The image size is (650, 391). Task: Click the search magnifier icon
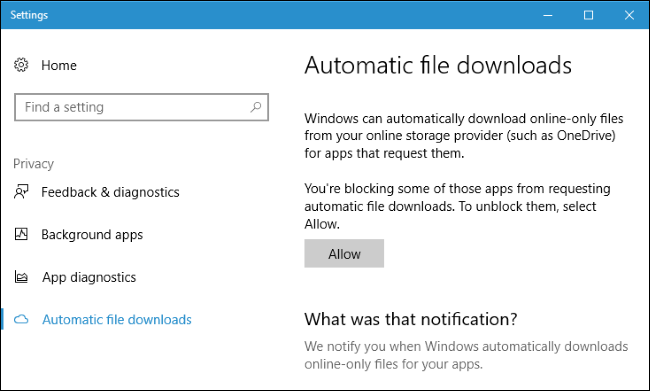256,107
